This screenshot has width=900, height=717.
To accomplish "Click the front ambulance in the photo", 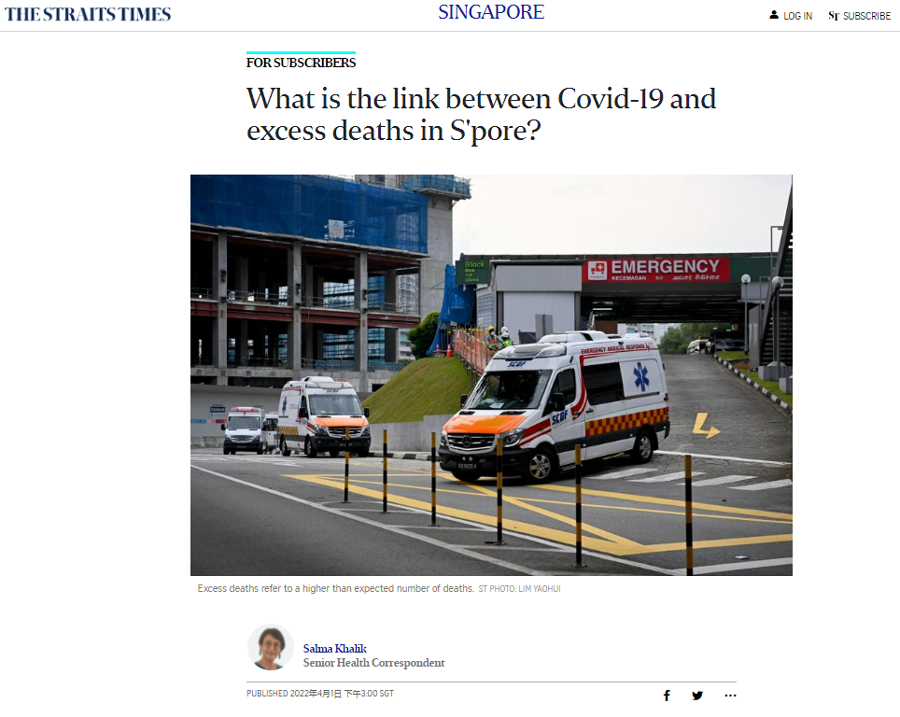I will [x=554, y=406].
